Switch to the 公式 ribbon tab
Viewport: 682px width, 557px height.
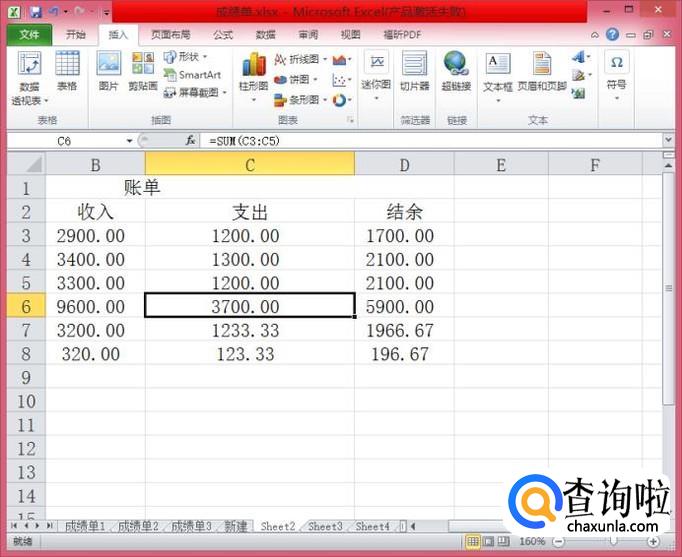pyautogui.click(x=223, y=35)
